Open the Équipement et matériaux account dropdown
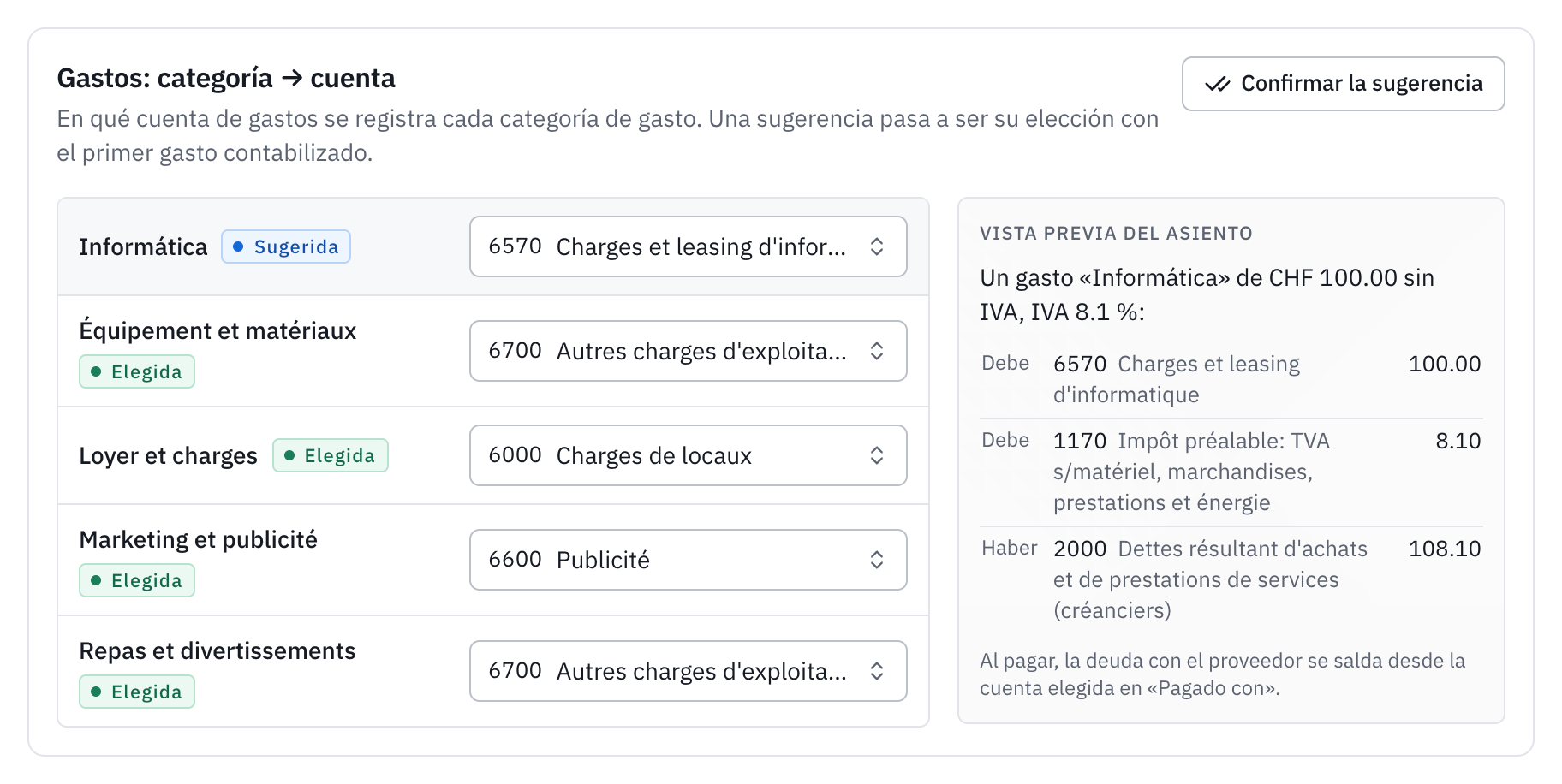The image size is (1562, 784). tap(688, 351)
